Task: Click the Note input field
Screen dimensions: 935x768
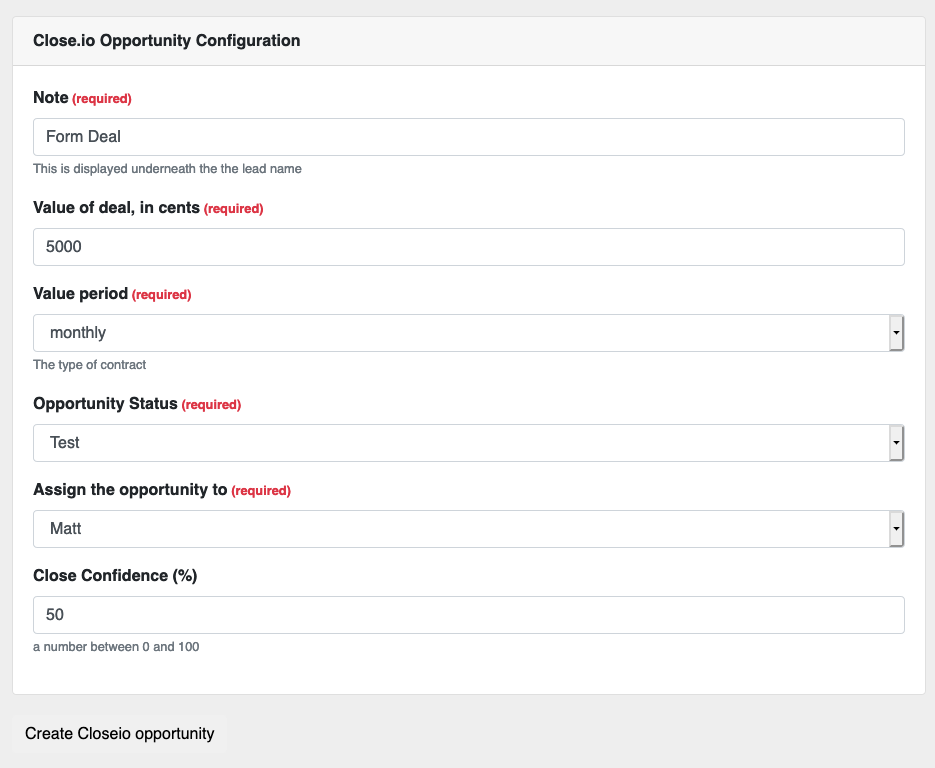Action: coord(469,137)
